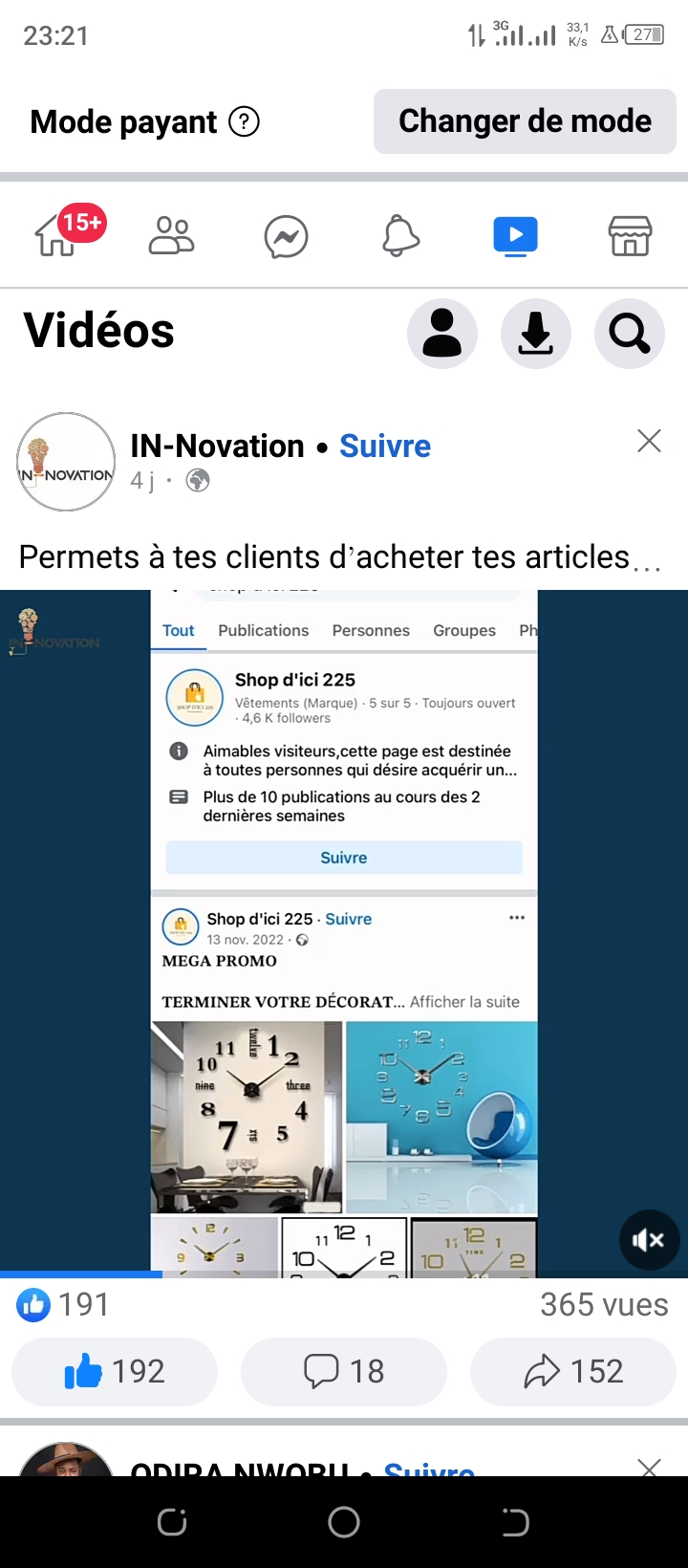The height and width of the screenshot is (1568, 688).
Task: Open the Friends icon
Action: 172,235
